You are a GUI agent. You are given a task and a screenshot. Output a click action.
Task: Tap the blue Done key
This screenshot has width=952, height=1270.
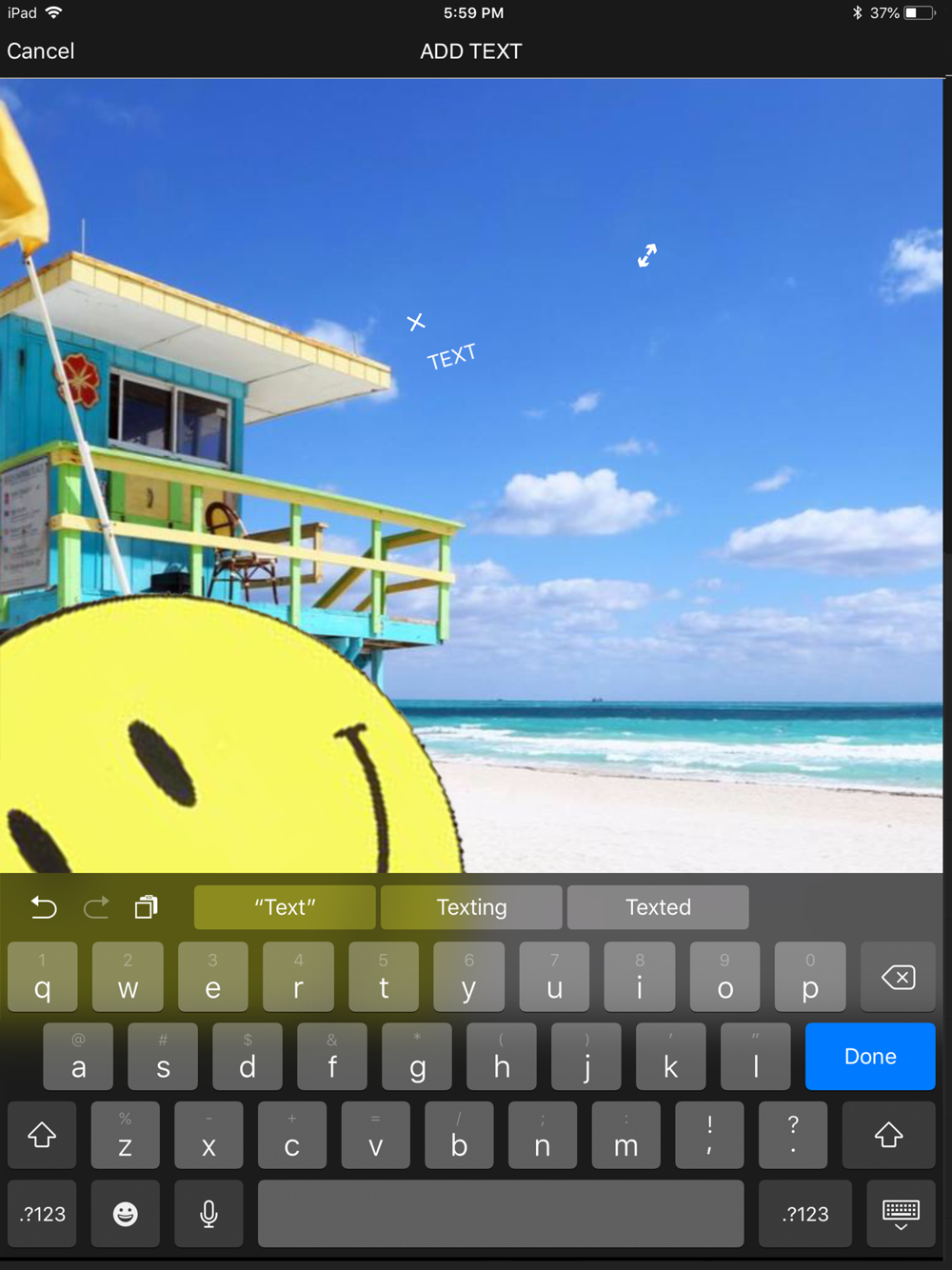point(870,1057)
